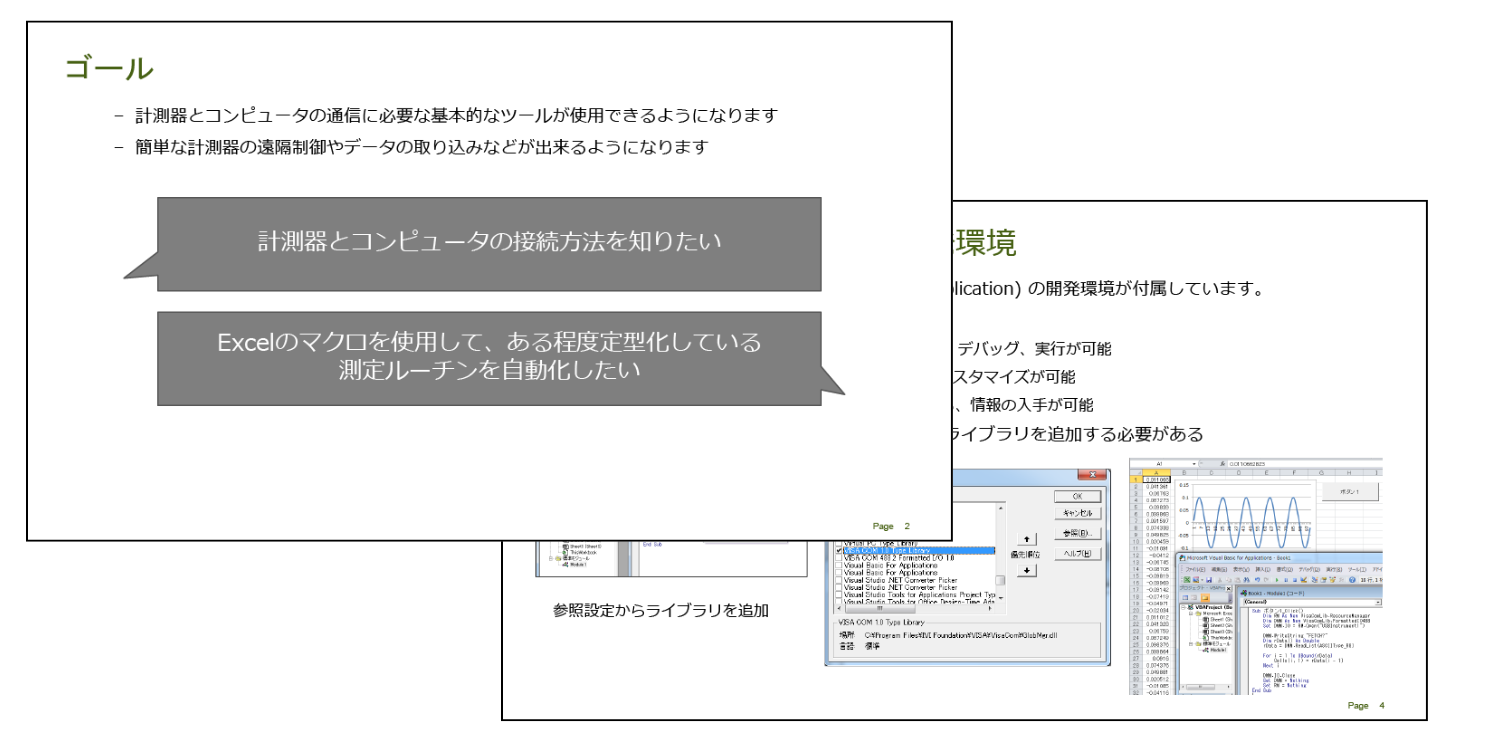Enable first Visual Studio .NET Converter Picker

tap(839, 580)
